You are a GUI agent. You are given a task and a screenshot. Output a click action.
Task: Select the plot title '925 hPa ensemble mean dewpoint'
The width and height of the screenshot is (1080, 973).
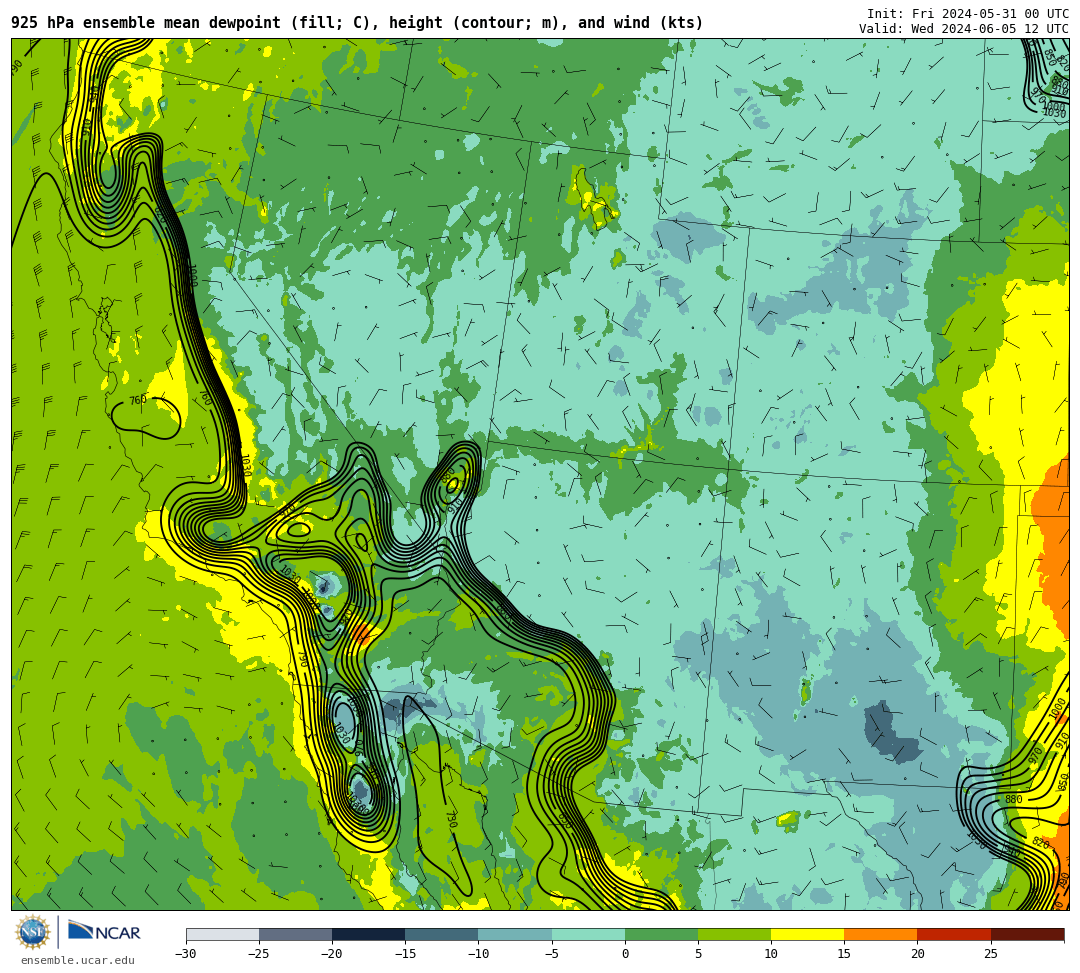pyautogui.click(x=146, y=23)
